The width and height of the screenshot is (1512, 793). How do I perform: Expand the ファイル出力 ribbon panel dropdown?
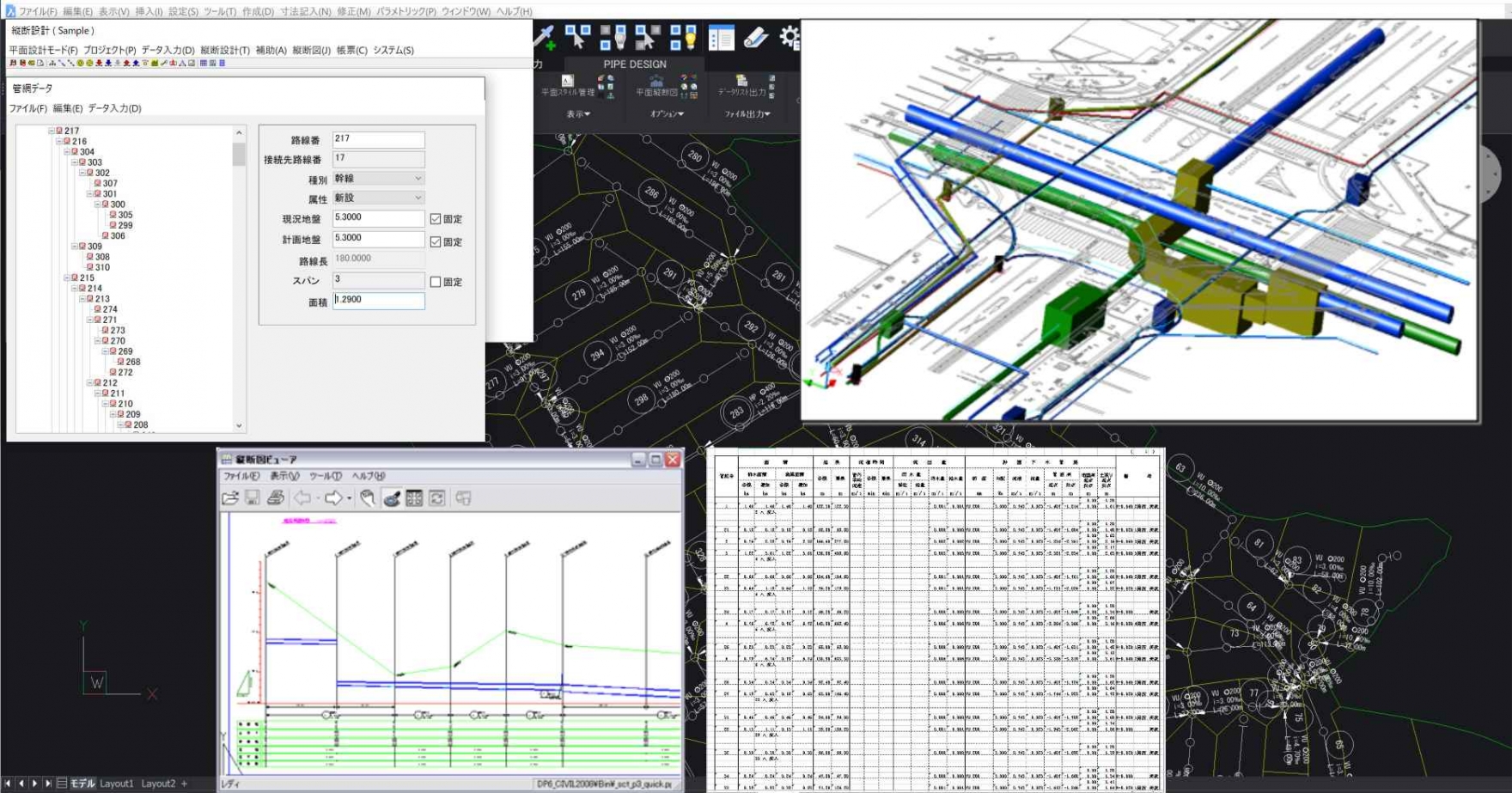pyautogui.click(x=747, y=114)
